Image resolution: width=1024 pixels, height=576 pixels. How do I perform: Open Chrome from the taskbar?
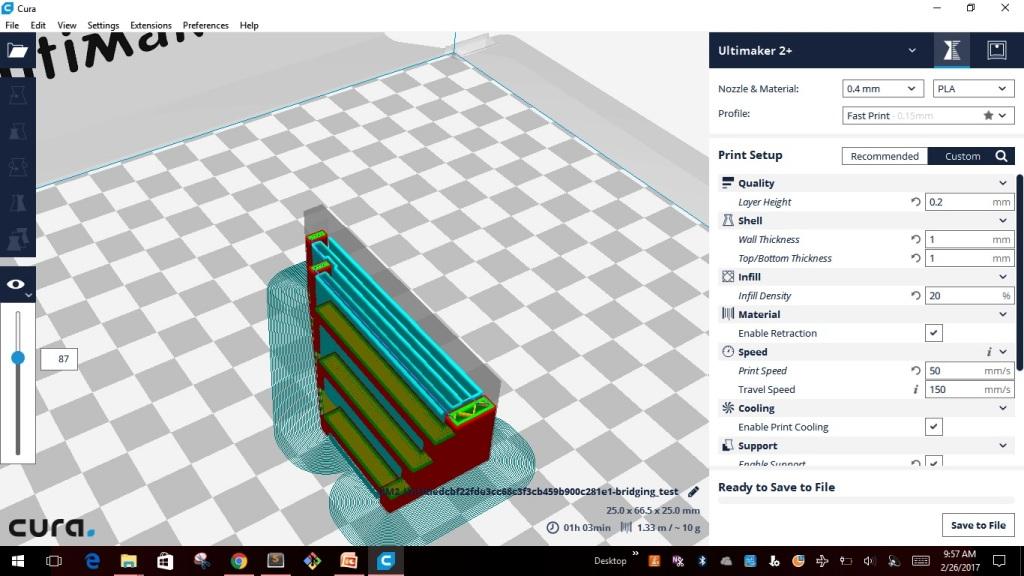point(238,561)
